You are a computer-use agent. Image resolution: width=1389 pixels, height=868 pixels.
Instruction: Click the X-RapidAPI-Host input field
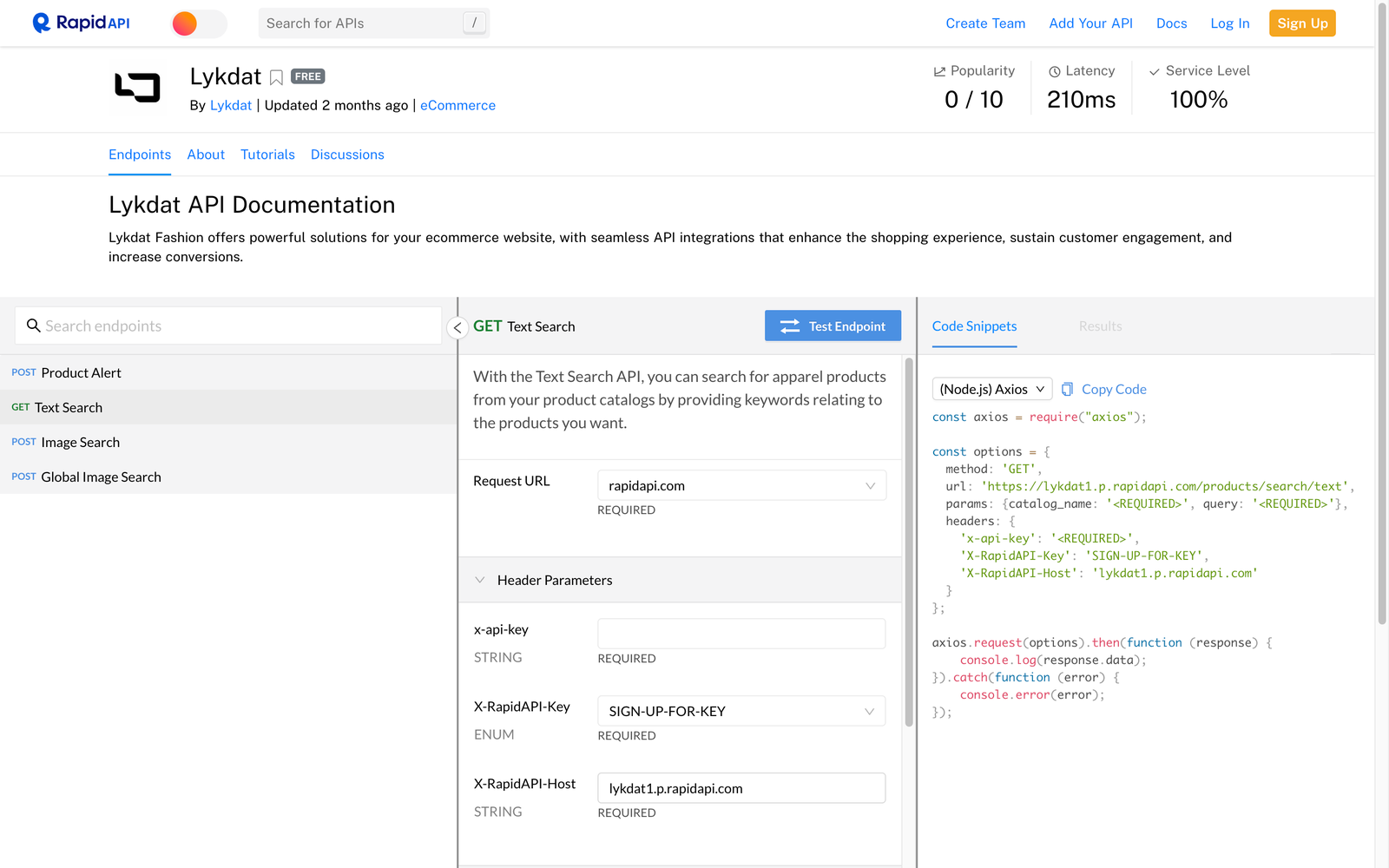pos(741,788)
